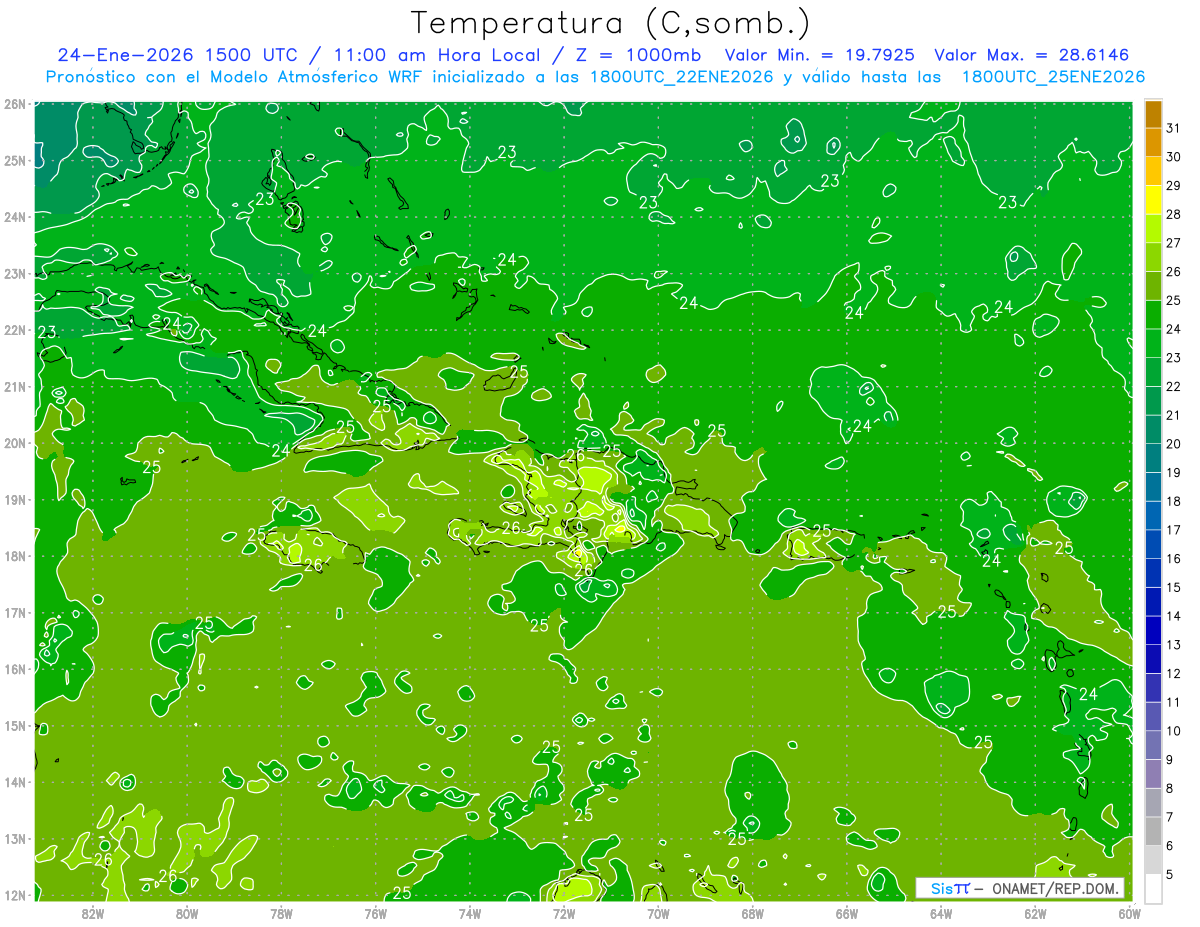Click the '19N' latitude label
1200x927 pixels.
[x=14, y=499]
